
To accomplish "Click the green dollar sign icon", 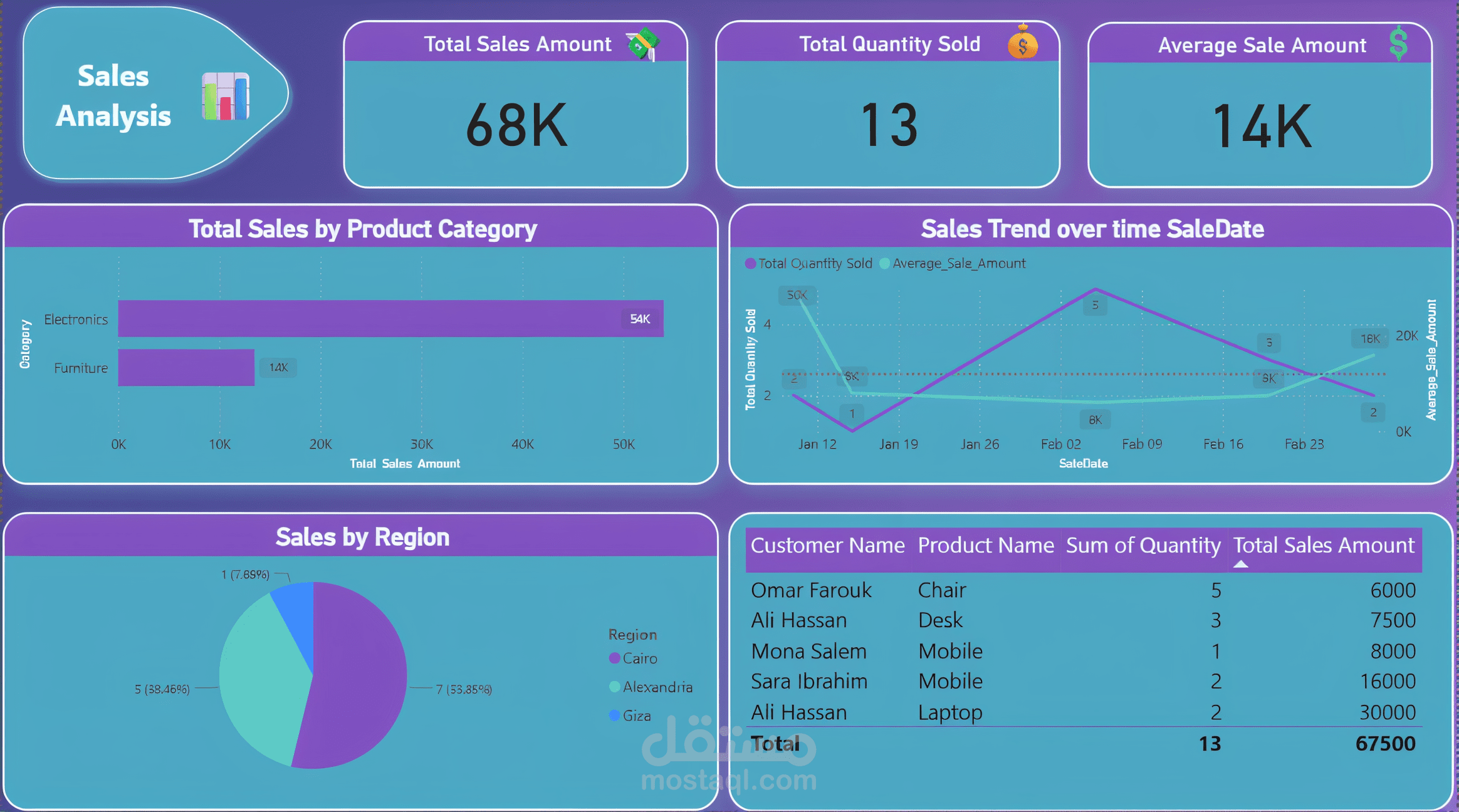I will tap(1398, 44).
